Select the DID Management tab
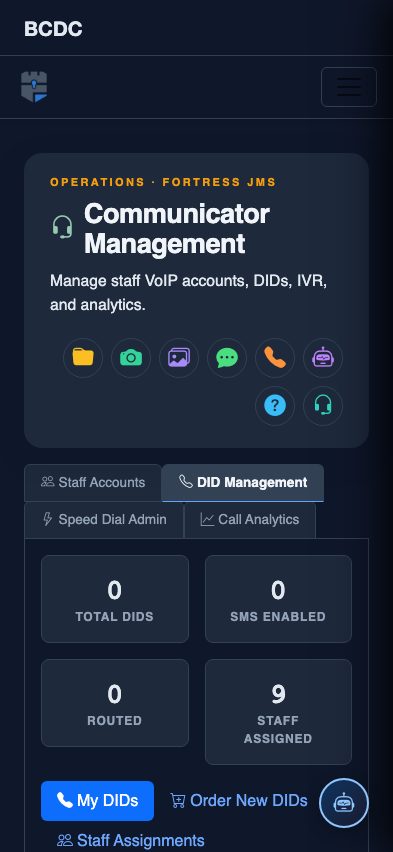This screenshot has height=852, width=393. (x=243, y=483)
